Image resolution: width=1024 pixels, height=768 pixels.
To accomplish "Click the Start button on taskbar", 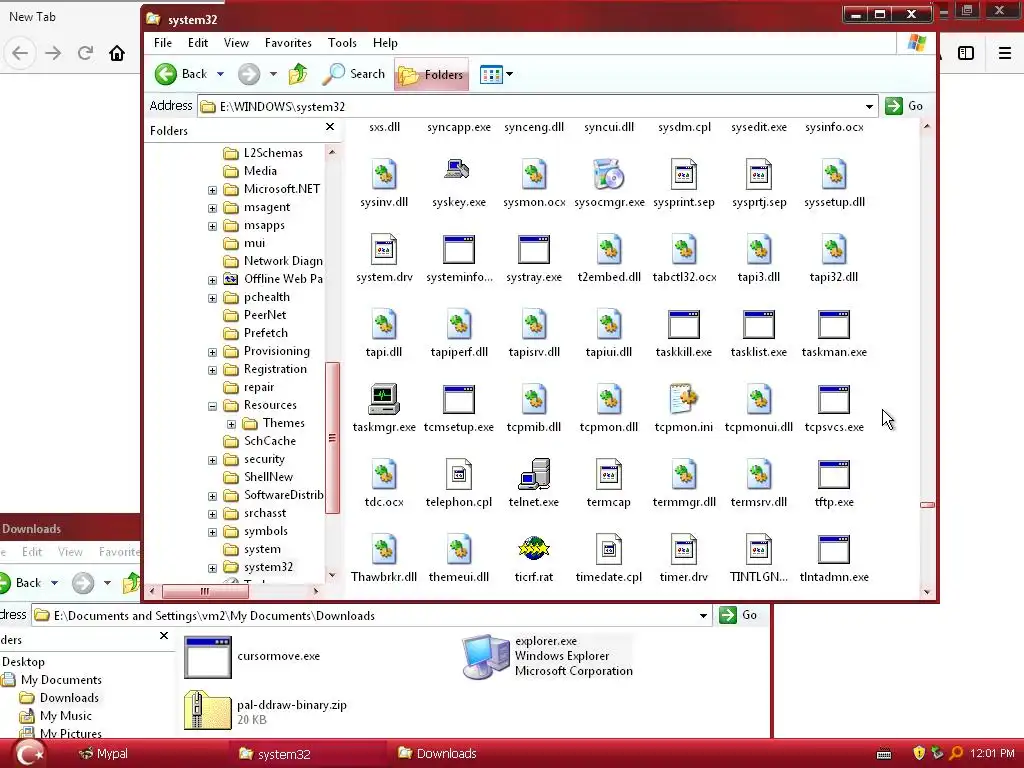I will coord(28,754).
